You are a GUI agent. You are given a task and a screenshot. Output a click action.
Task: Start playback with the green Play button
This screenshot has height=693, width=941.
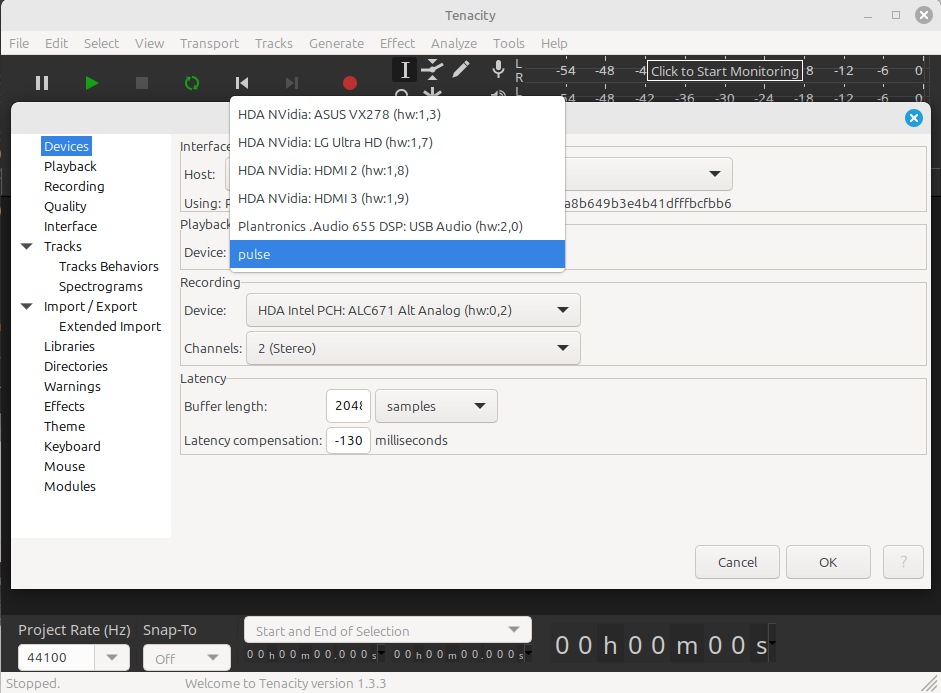tap(91, 83)
